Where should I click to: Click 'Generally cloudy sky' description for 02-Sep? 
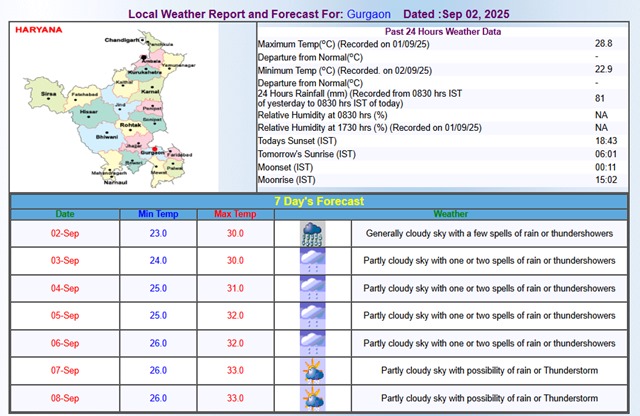click(x=489, y=234)
